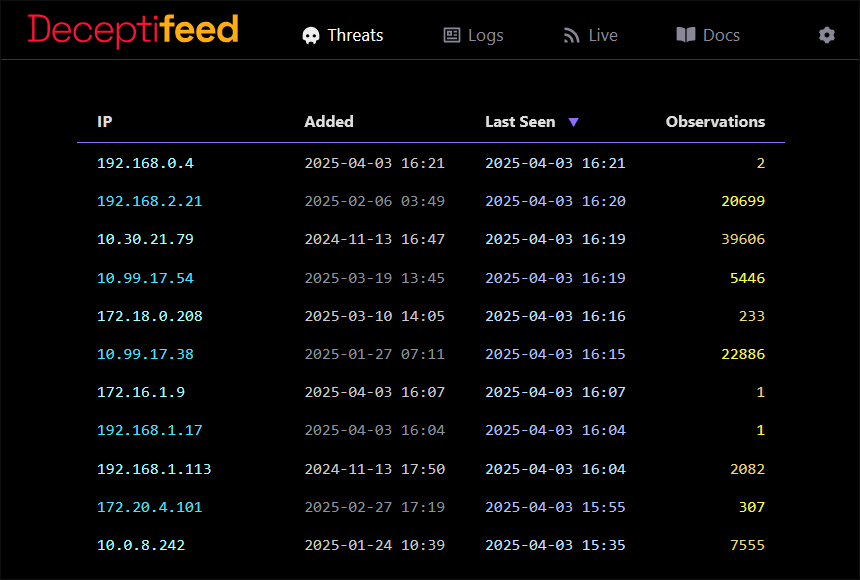Sort the table by IP column
This screenshot has width=860, height=580.
104,122
